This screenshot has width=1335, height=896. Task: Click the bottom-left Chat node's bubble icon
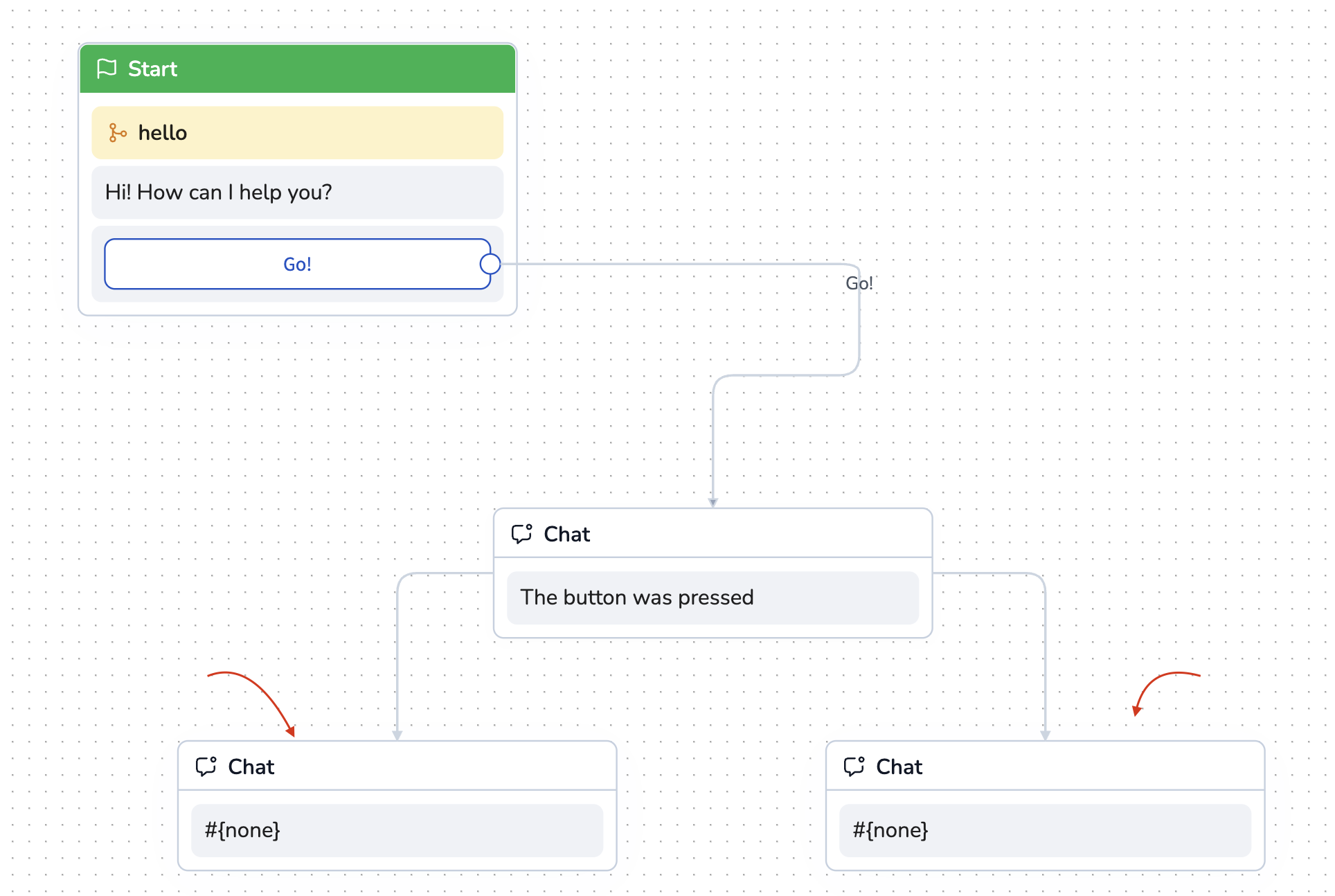(x=206, y=767)
